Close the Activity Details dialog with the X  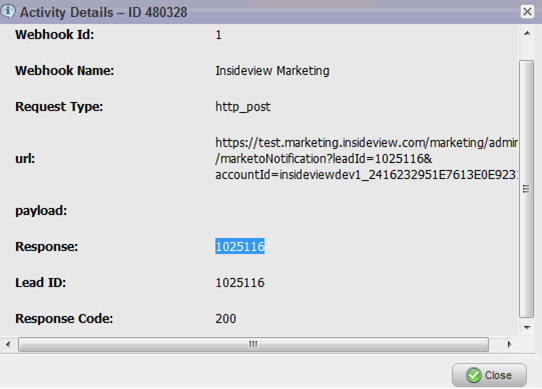[527, 11]
